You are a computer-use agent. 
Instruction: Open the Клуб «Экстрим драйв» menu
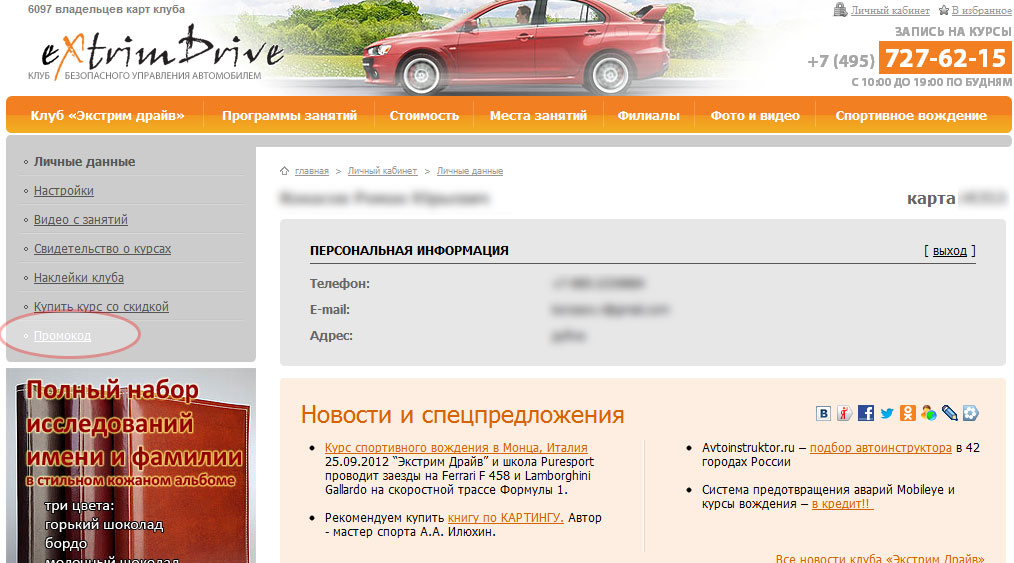pos(107,116)
